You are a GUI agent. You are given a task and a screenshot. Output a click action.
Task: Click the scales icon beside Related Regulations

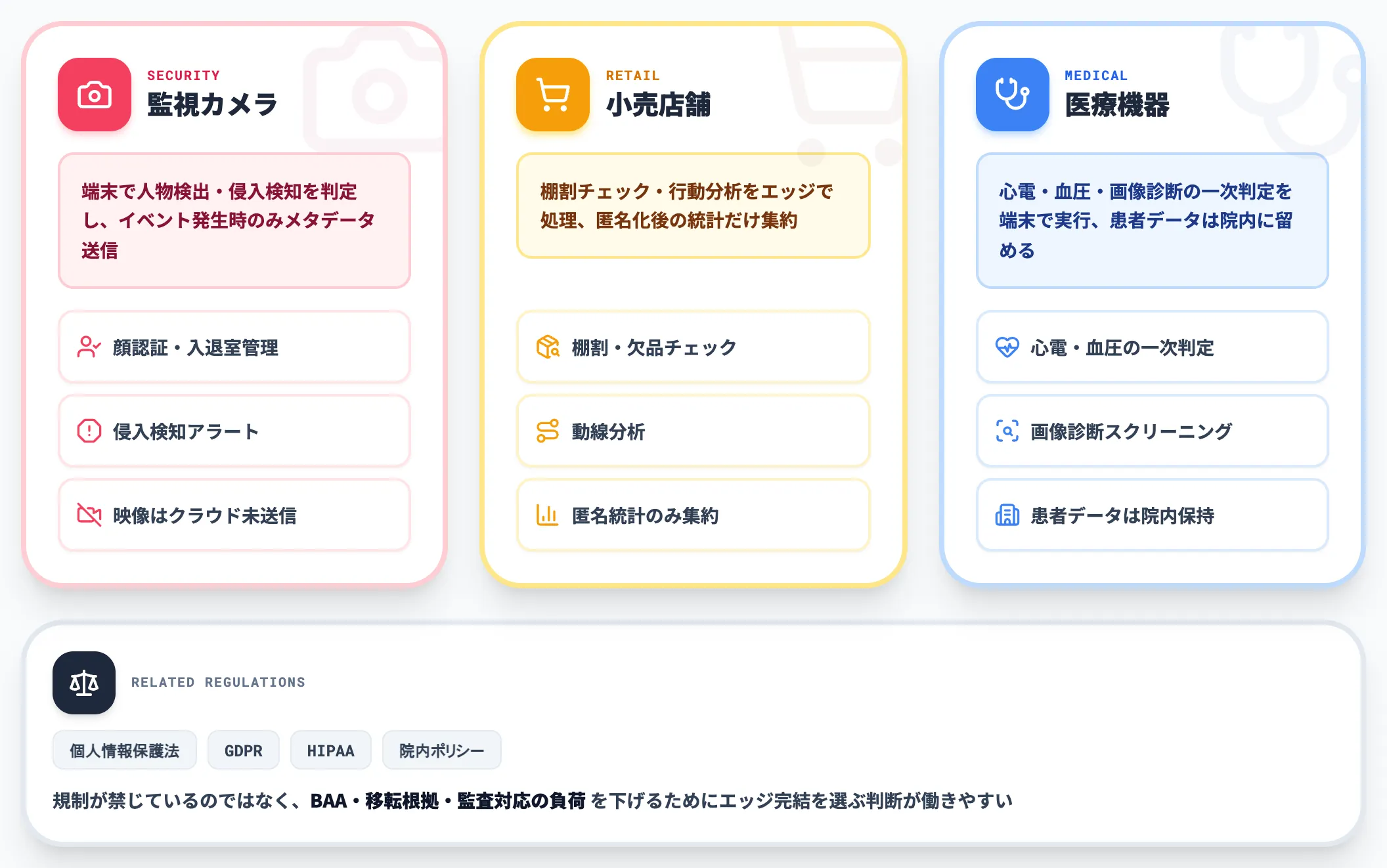click(x=84, y=683)
